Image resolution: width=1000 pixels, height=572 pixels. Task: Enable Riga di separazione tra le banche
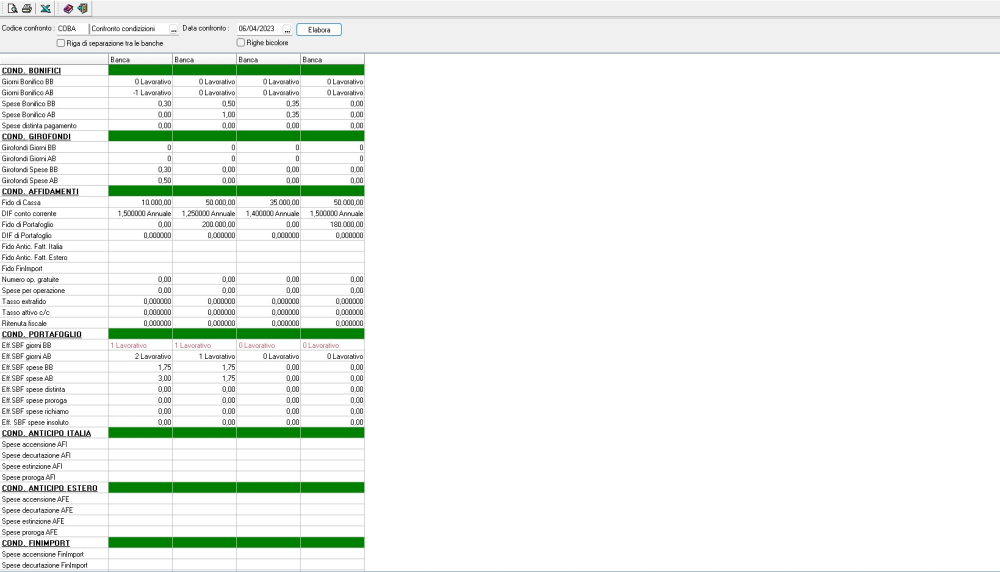pos(62,43)
